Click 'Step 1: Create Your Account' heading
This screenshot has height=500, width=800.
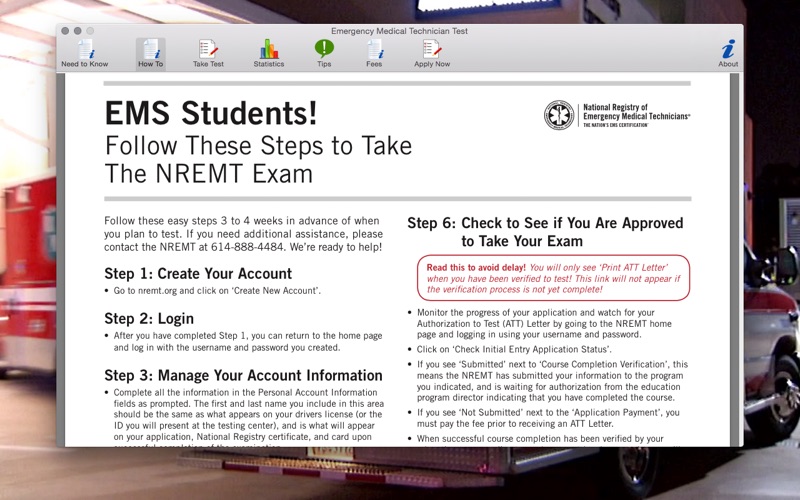pos(198,273)
